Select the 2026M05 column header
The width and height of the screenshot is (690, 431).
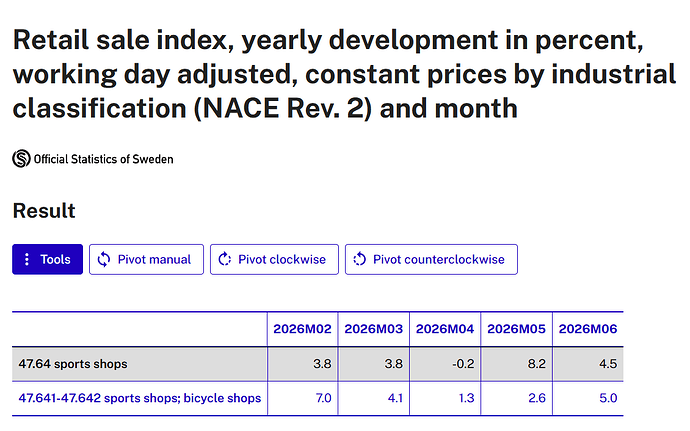(516, 329)
